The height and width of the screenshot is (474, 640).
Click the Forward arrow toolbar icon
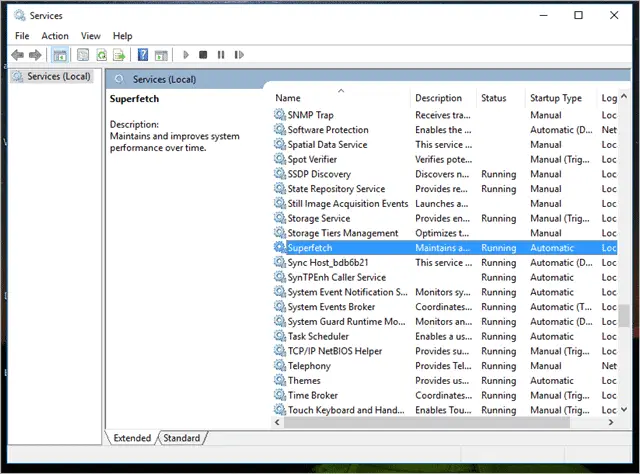[35, 55]
